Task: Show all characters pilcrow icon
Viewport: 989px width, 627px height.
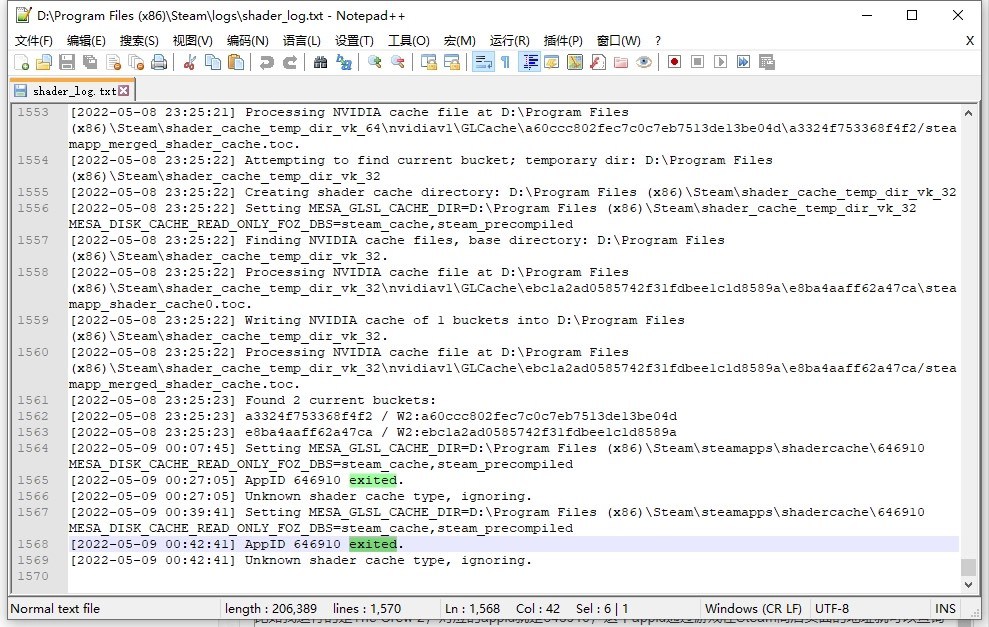Action: point(506,62)
